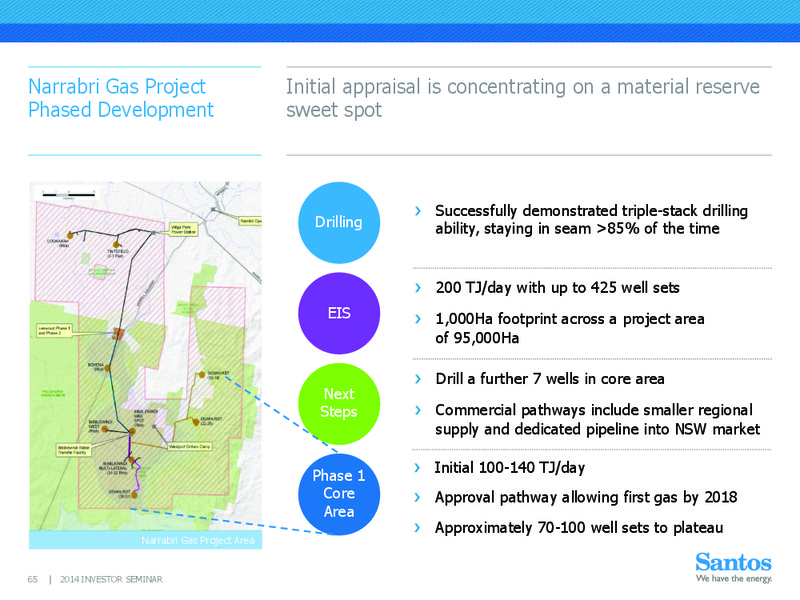Click the arrow bullet beside "Drill a further 7 wells"
This screenshot has height=600, width=800.
[x=418, y=379]
